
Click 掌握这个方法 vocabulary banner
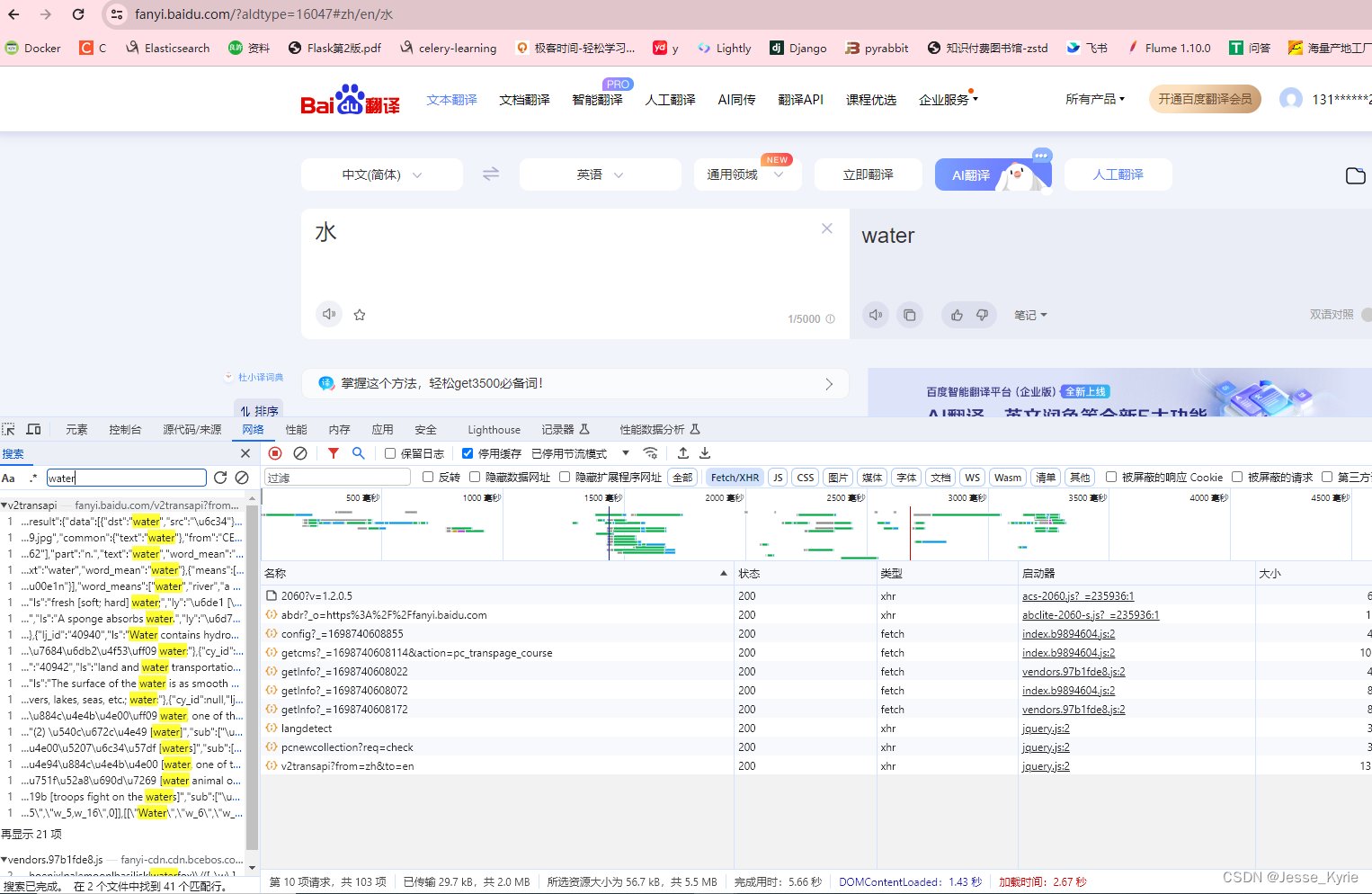coord(575,383)
